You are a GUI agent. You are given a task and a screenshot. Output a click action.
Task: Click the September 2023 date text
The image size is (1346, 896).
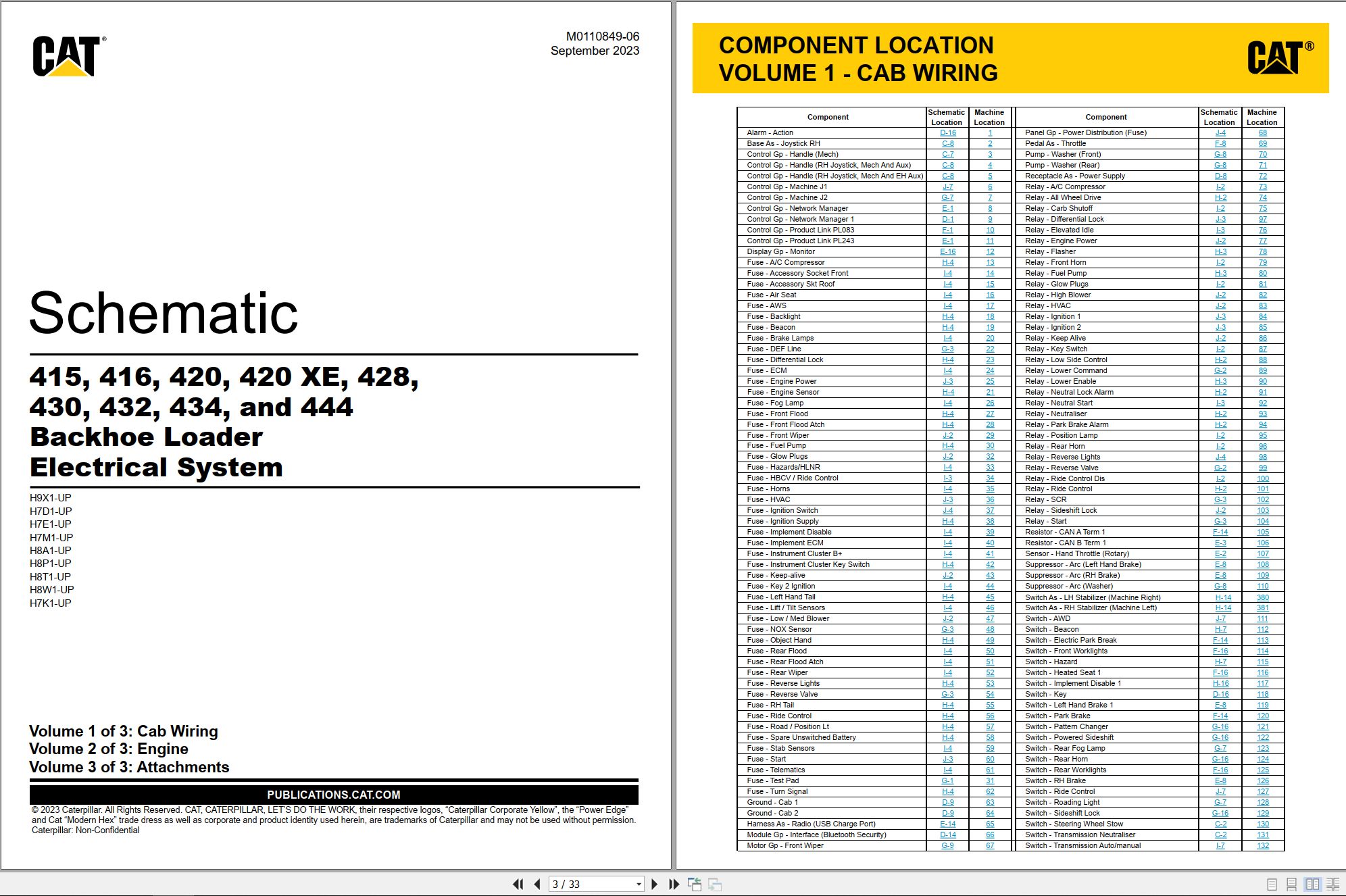click(x=595, y=51)
